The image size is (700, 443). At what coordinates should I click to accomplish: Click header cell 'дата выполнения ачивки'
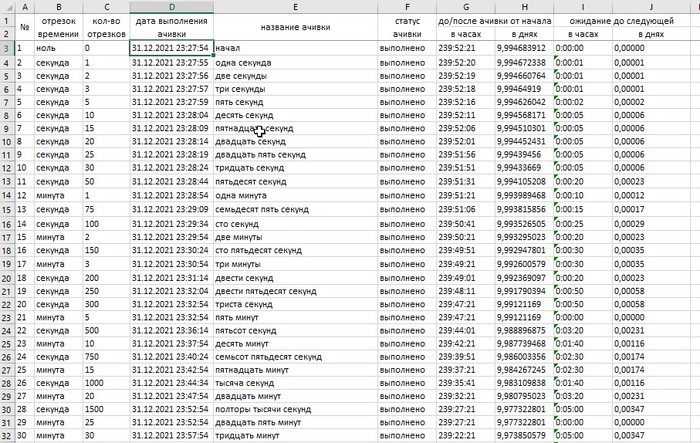[x=172, y=27]
